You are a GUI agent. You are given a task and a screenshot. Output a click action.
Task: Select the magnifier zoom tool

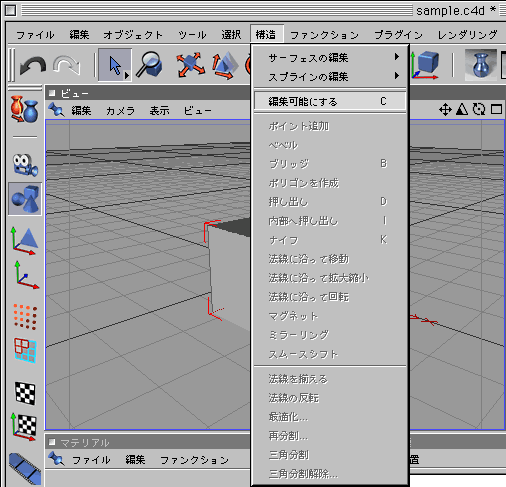[x=151, y=65]
